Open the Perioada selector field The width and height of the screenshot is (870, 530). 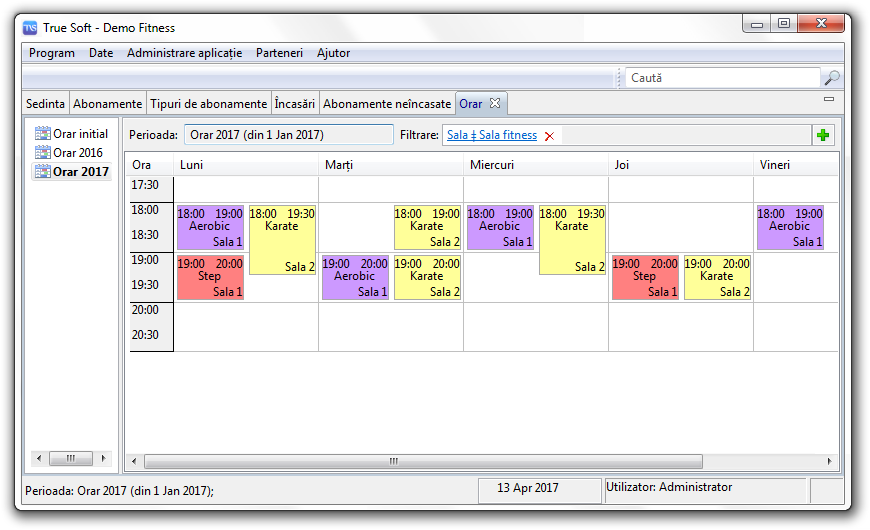coord(289,135)
